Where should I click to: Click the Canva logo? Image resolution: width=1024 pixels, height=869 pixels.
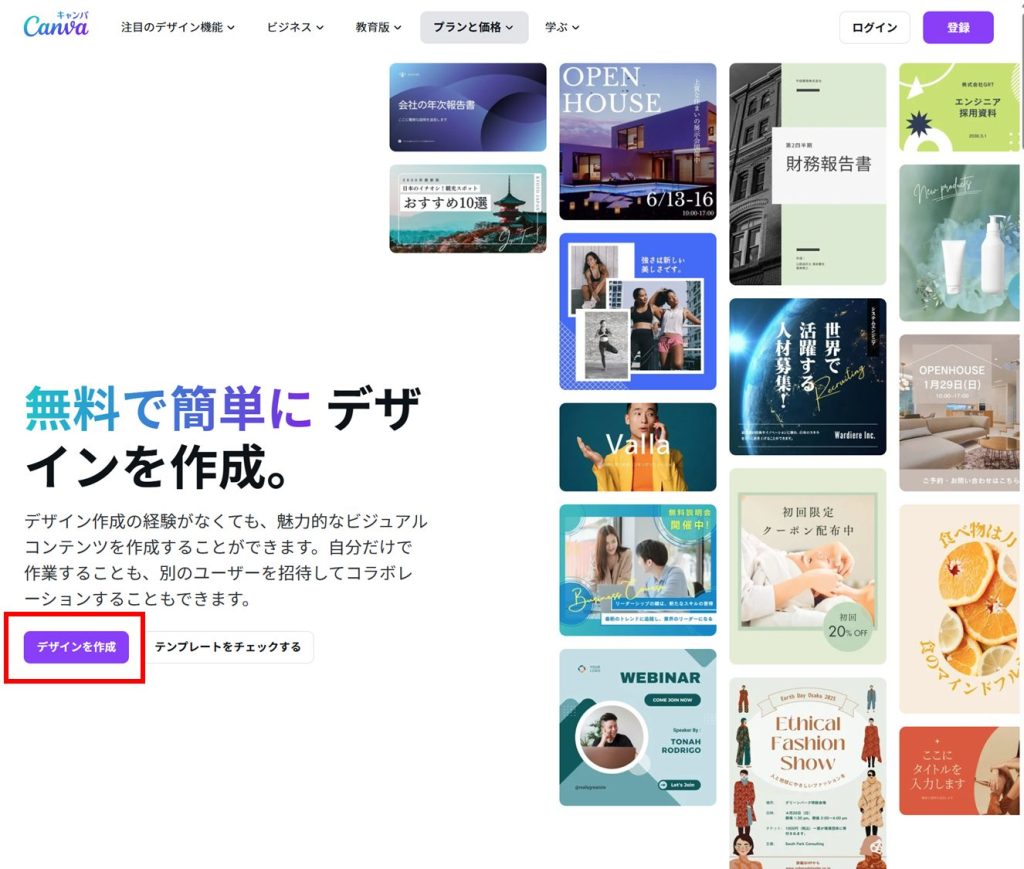click(55, 27)
